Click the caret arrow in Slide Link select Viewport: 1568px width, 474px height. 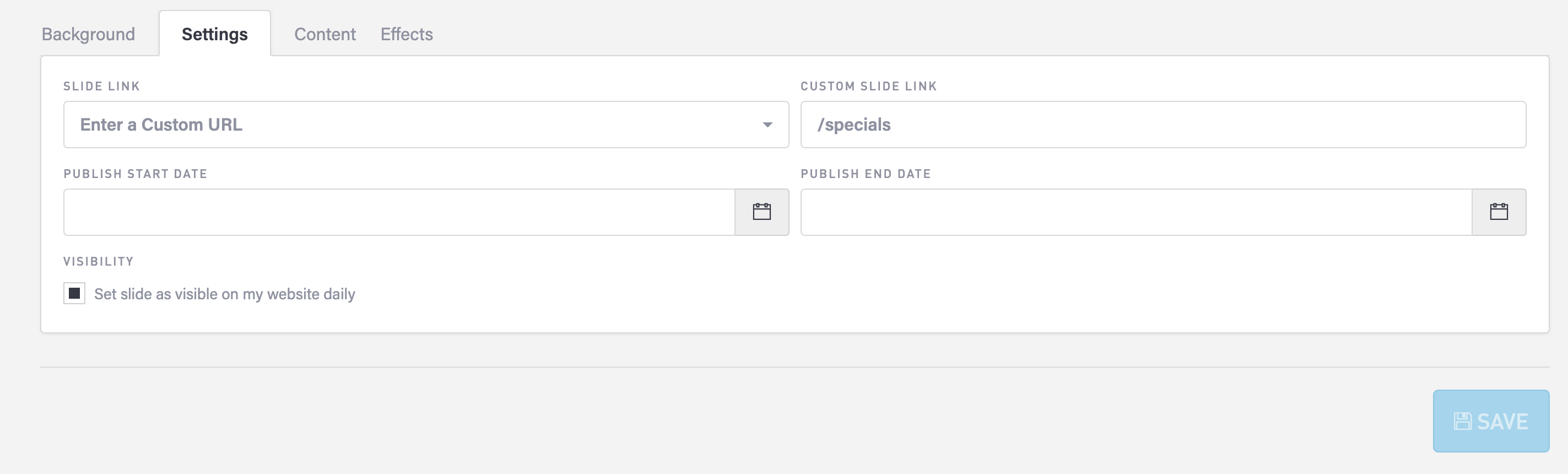click(x=767, y=125)
